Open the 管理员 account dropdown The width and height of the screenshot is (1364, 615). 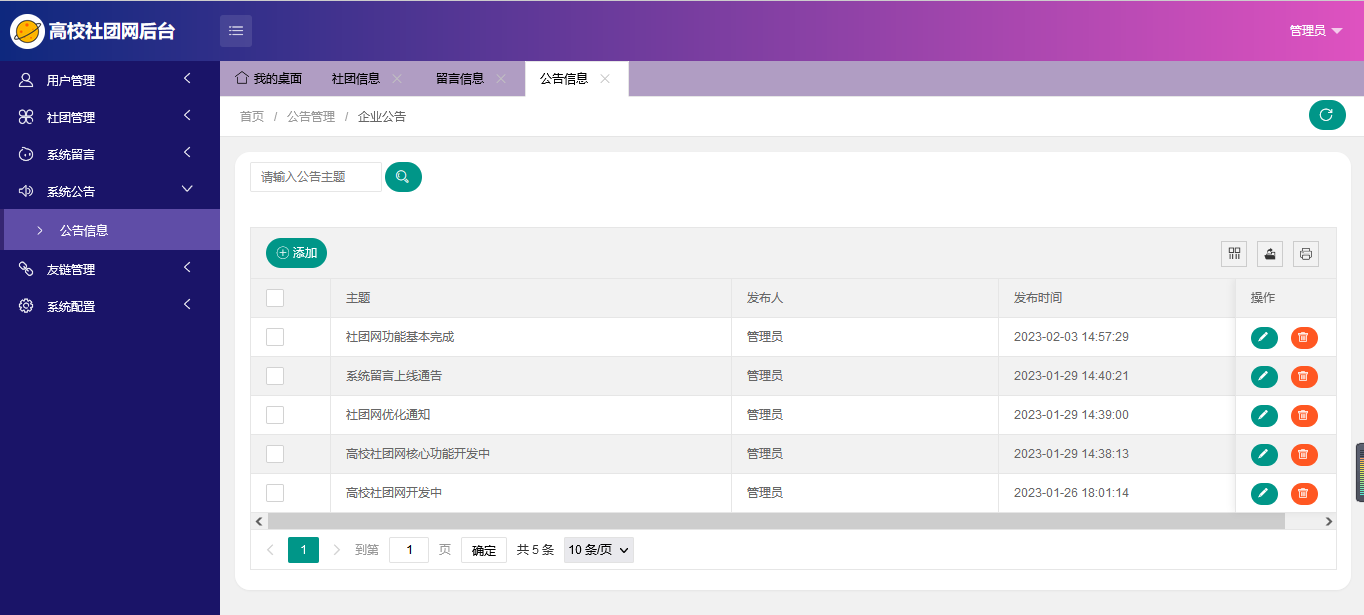click(x=1316, y=31)
